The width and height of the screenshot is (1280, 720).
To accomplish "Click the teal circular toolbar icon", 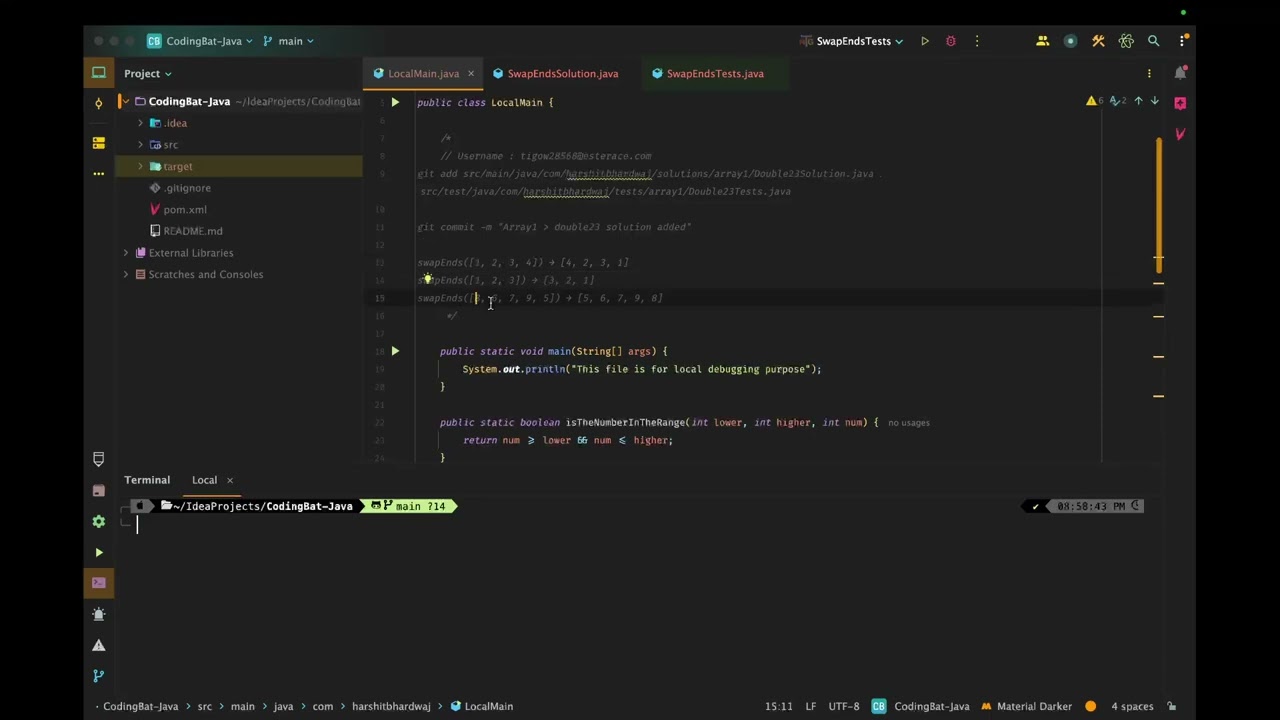I will 1070,41.
